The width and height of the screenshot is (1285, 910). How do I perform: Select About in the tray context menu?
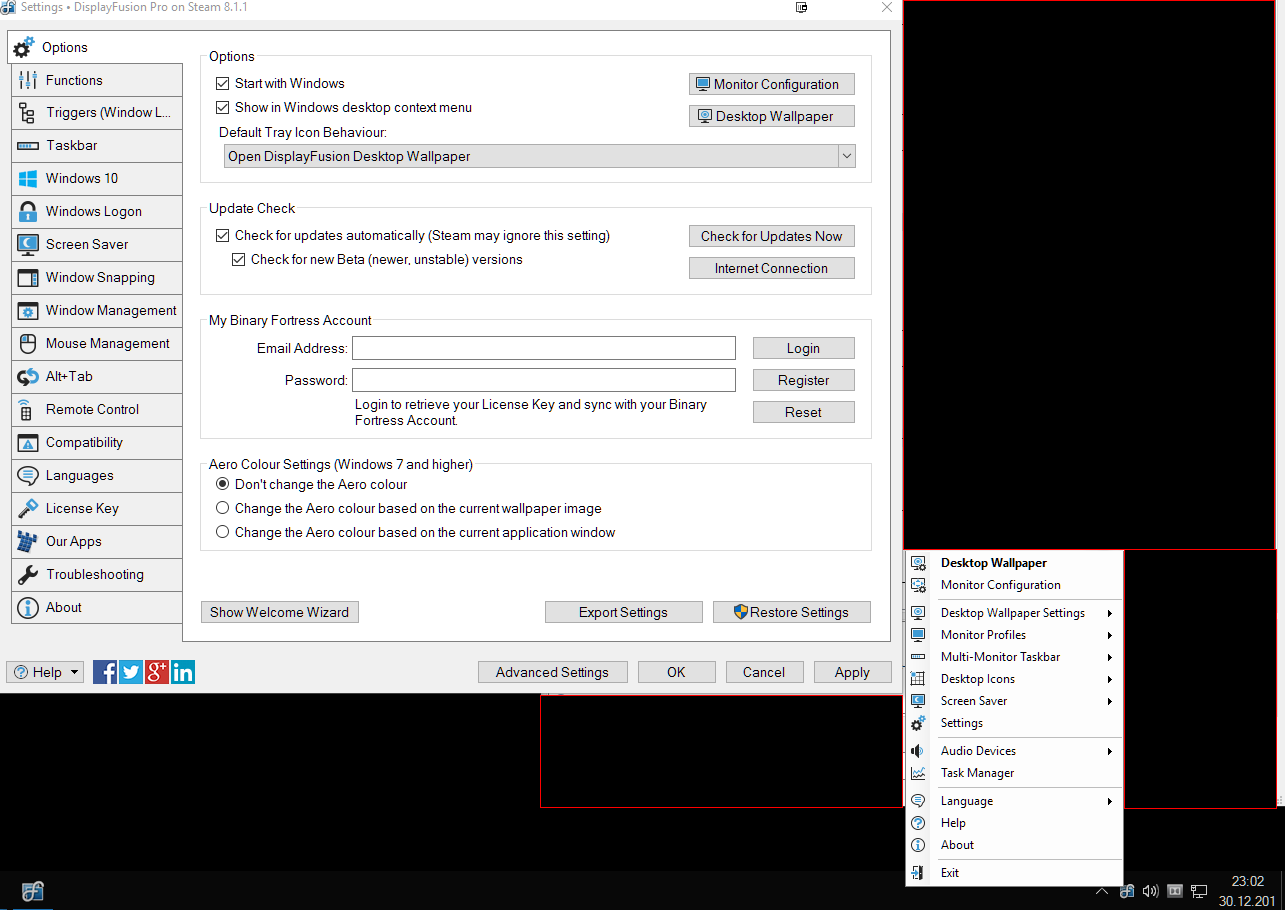1014,845
